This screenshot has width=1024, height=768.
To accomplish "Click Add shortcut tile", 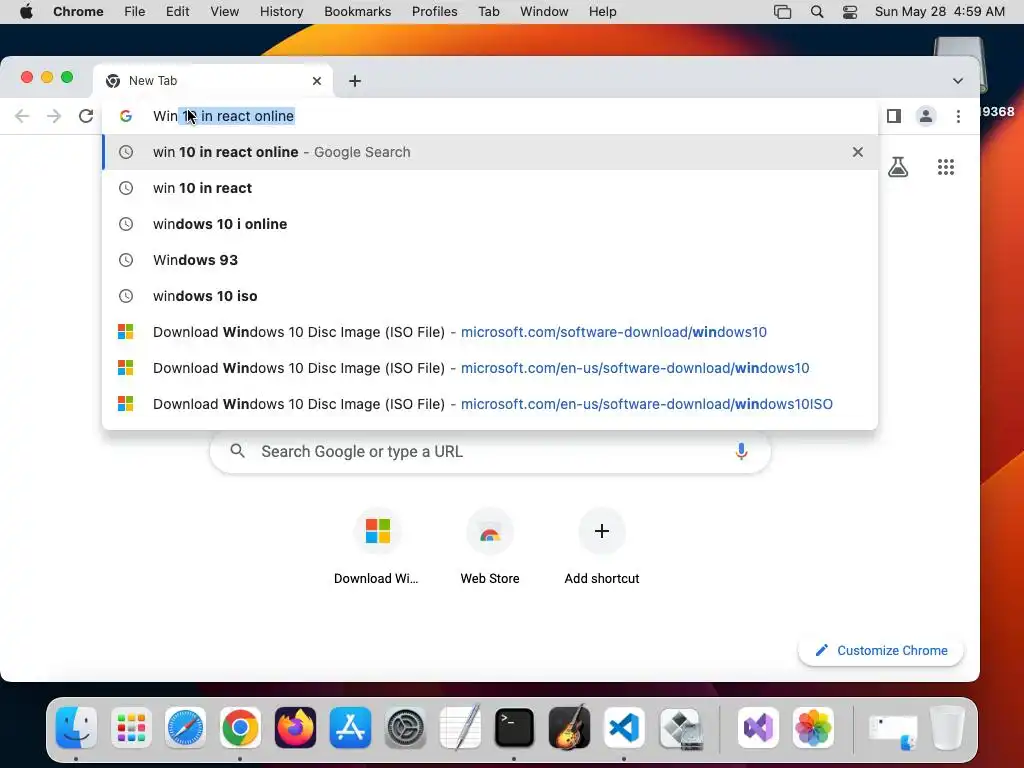I will [x=601, y=547].
